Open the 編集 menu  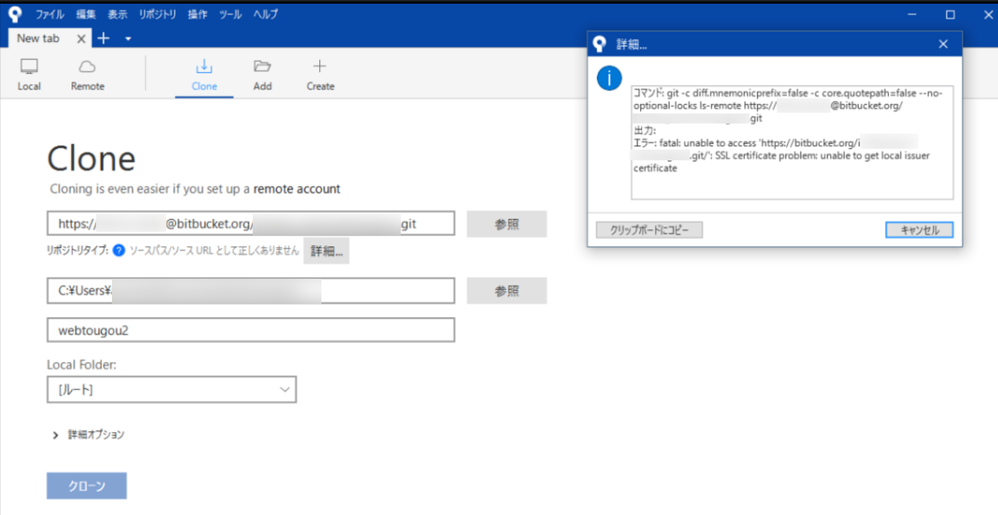pyautogui.click(x=85, y=14)
